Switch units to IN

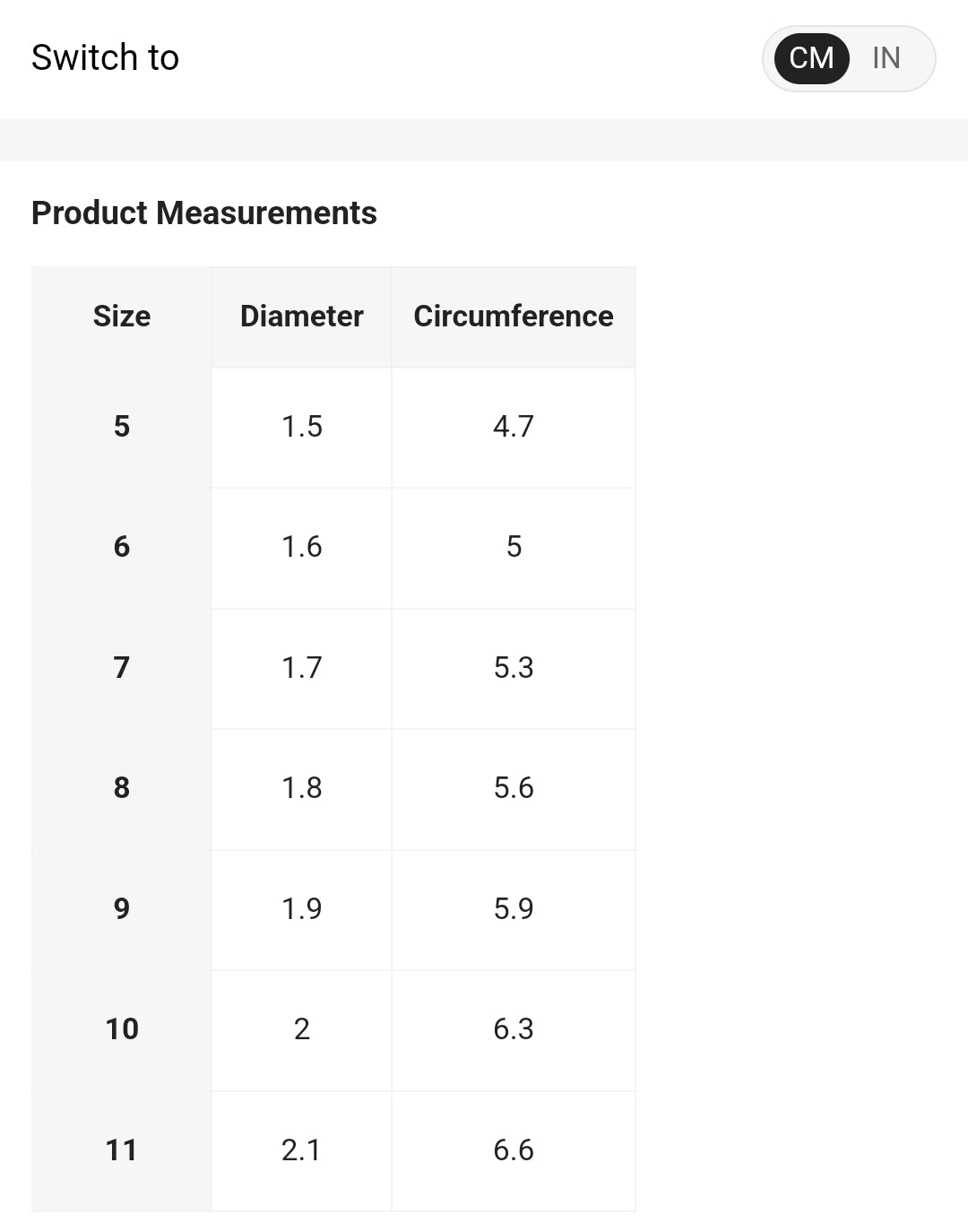tap(886, 58)
